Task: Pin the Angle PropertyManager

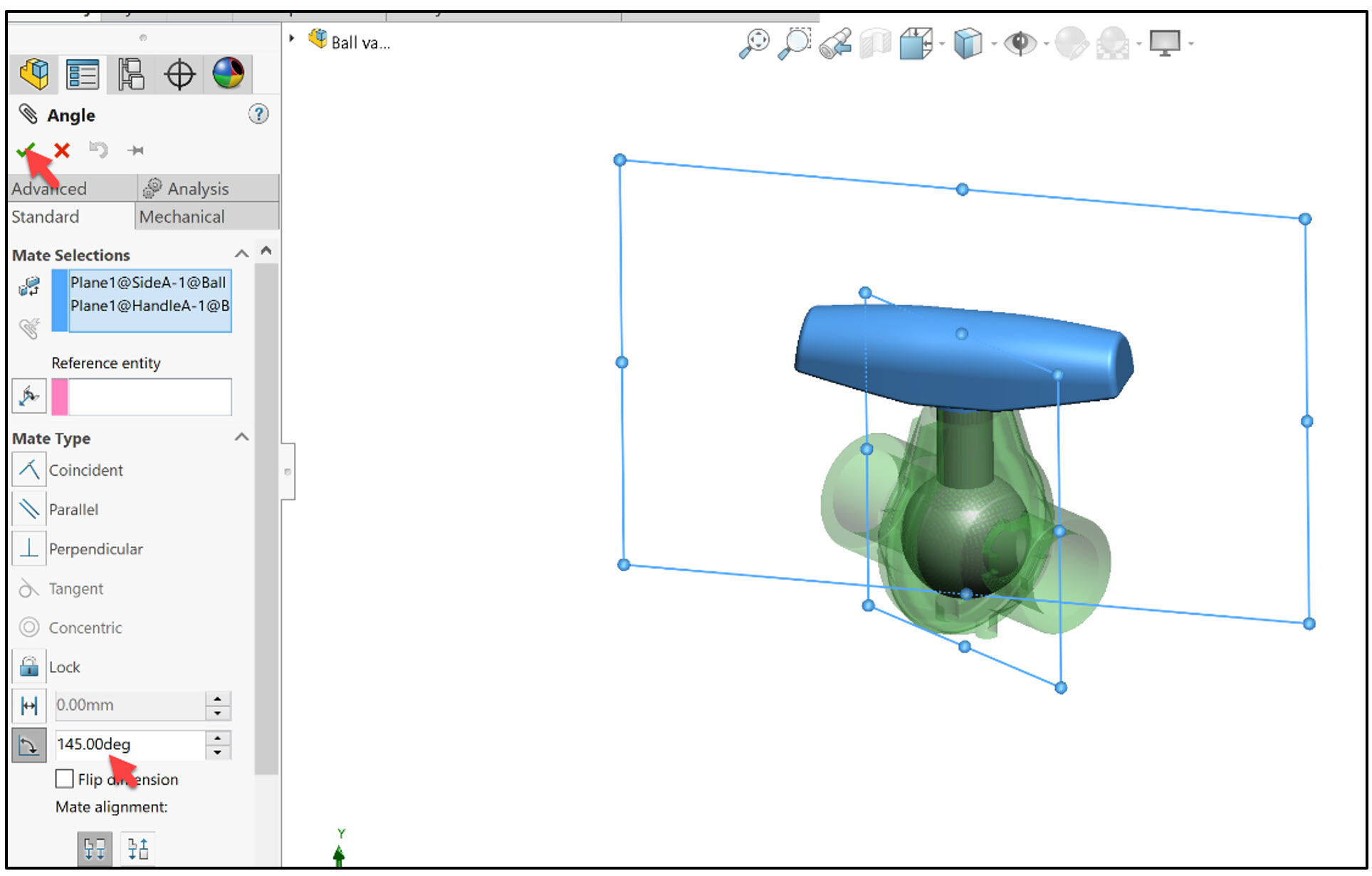Action: 135,150
